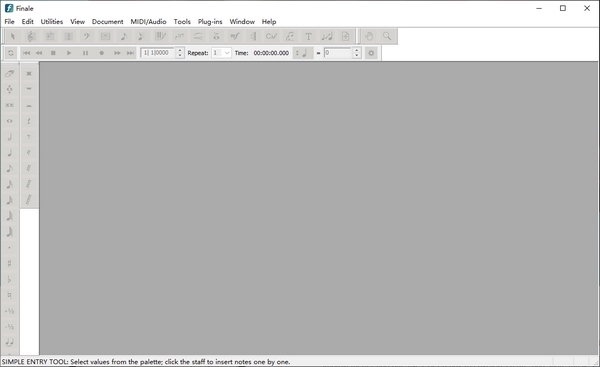This screenshot has width=600, height=367.
Task: Toggle the augmentation dot in palette
Action: pos(10,248)
